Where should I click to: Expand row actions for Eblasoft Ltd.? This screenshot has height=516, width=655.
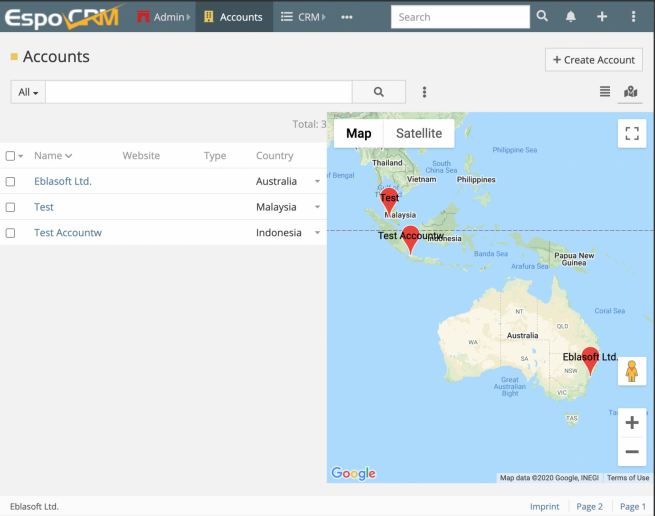pyautogui.click(x=317, y=182)
